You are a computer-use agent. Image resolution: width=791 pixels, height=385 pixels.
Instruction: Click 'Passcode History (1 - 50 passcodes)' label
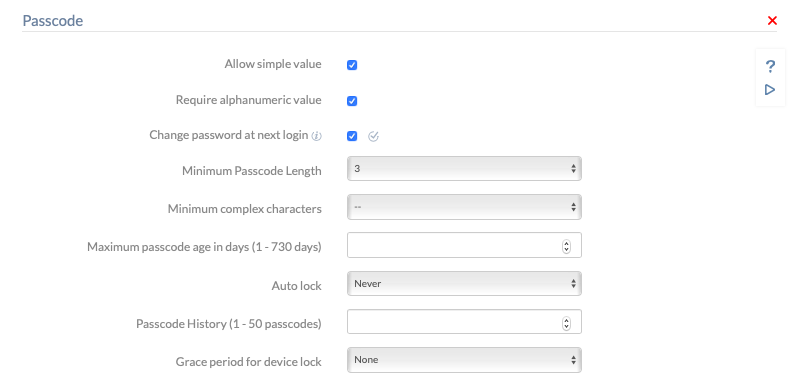229,324
